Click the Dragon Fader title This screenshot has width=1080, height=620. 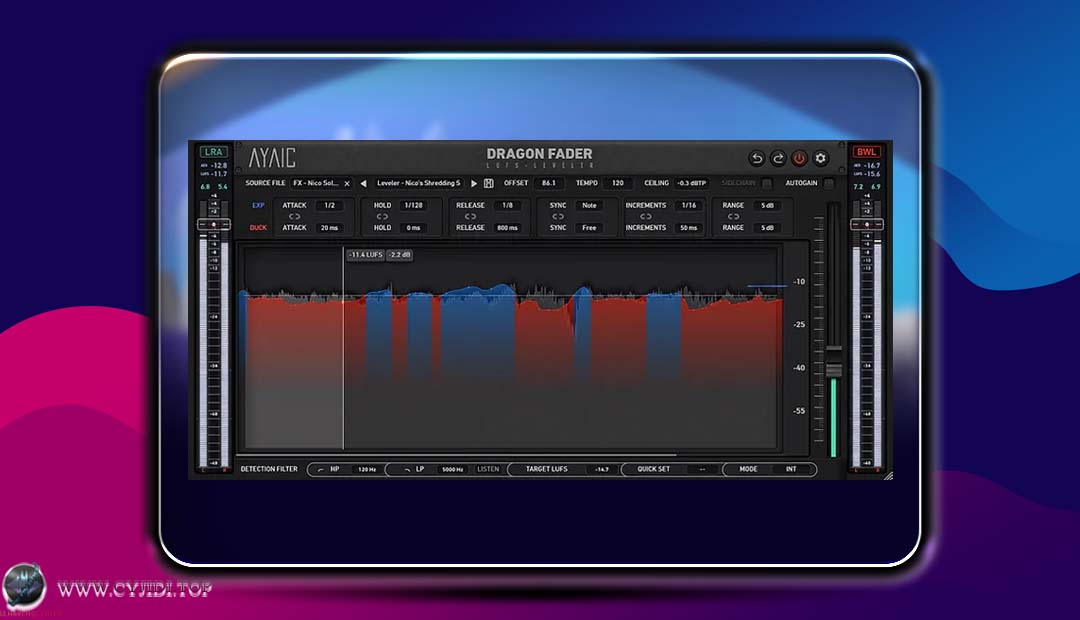(539, 154)
